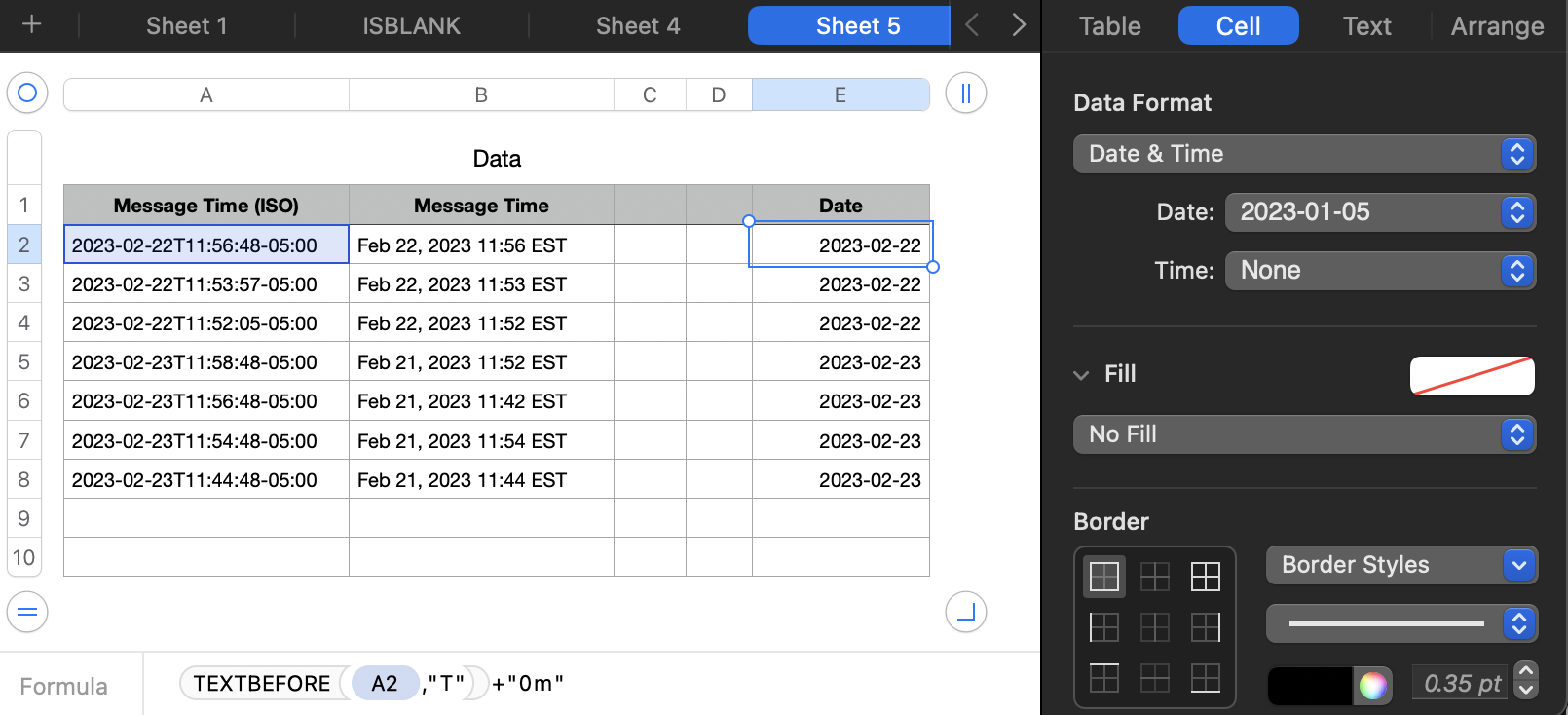Click the previous sheet tabs arrow
Image resolution: width=1568 pixels, height=715 pixels.
(x=972, y=25)
